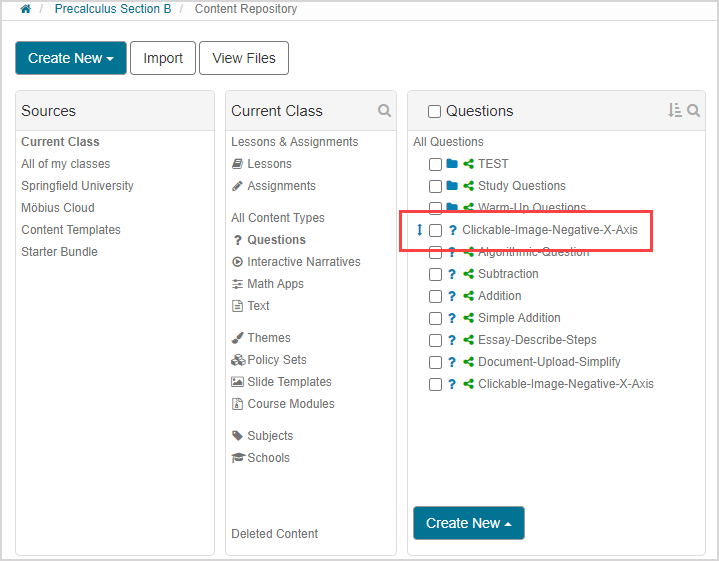The width and height of the screenshot is (719, 561).
Task: Select Interactive Narratives content type
Action: click(x=303, y=262)
